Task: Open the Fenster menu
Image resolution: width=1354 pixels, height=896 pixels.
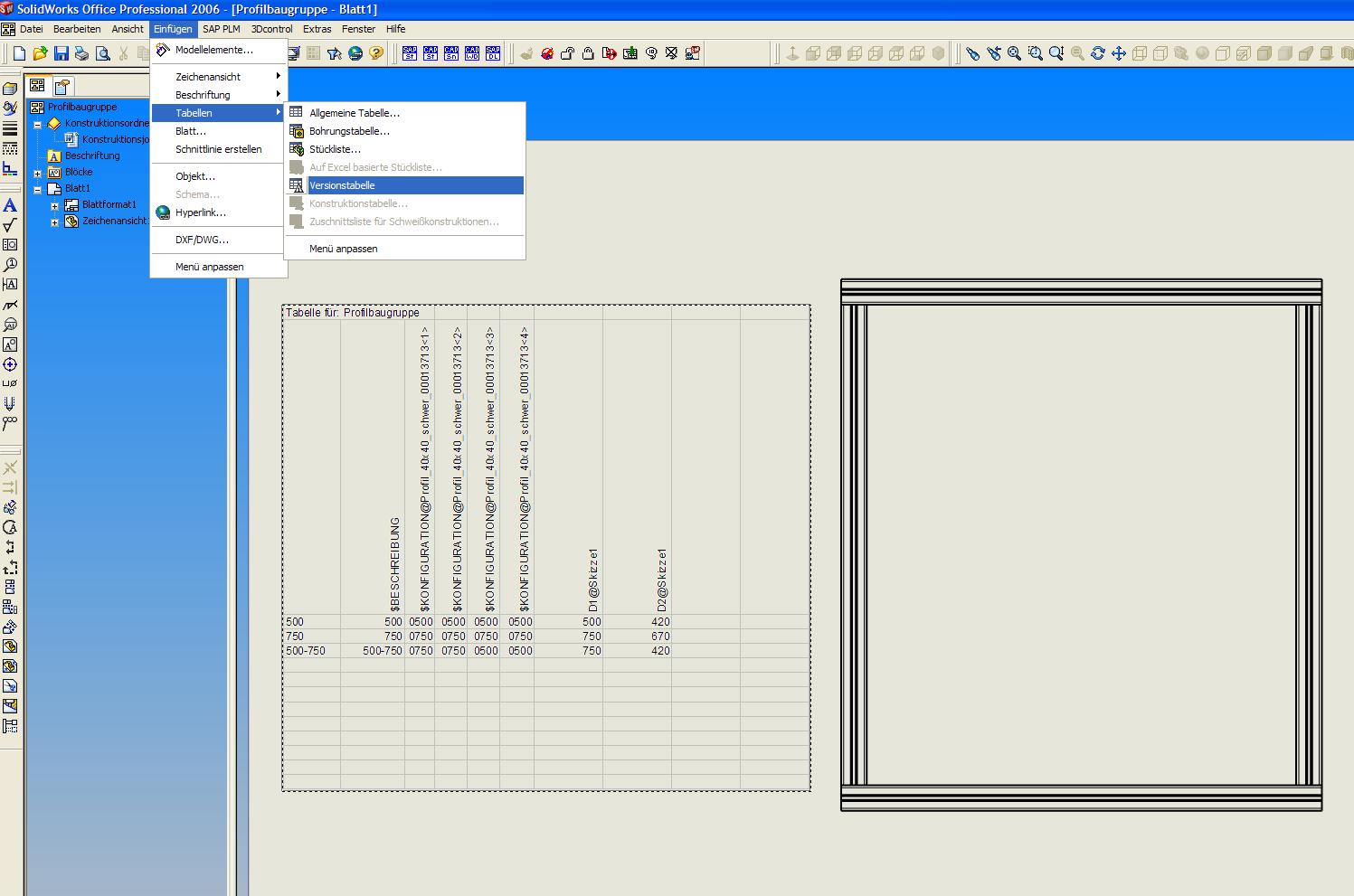Action: [x=358, y=29]
